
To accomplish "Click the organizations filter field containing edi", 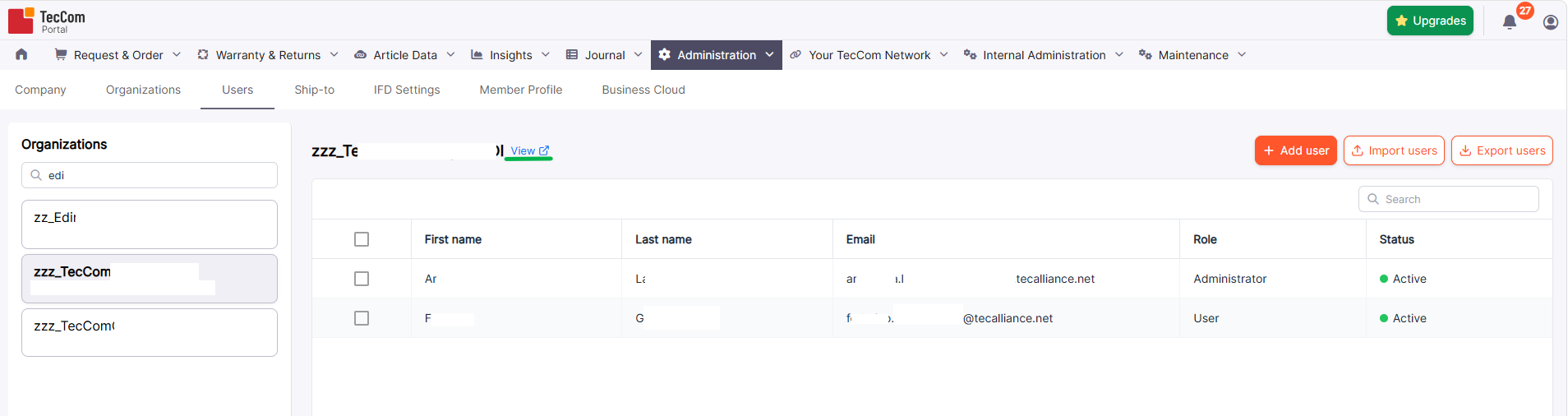I will (150, 175).
